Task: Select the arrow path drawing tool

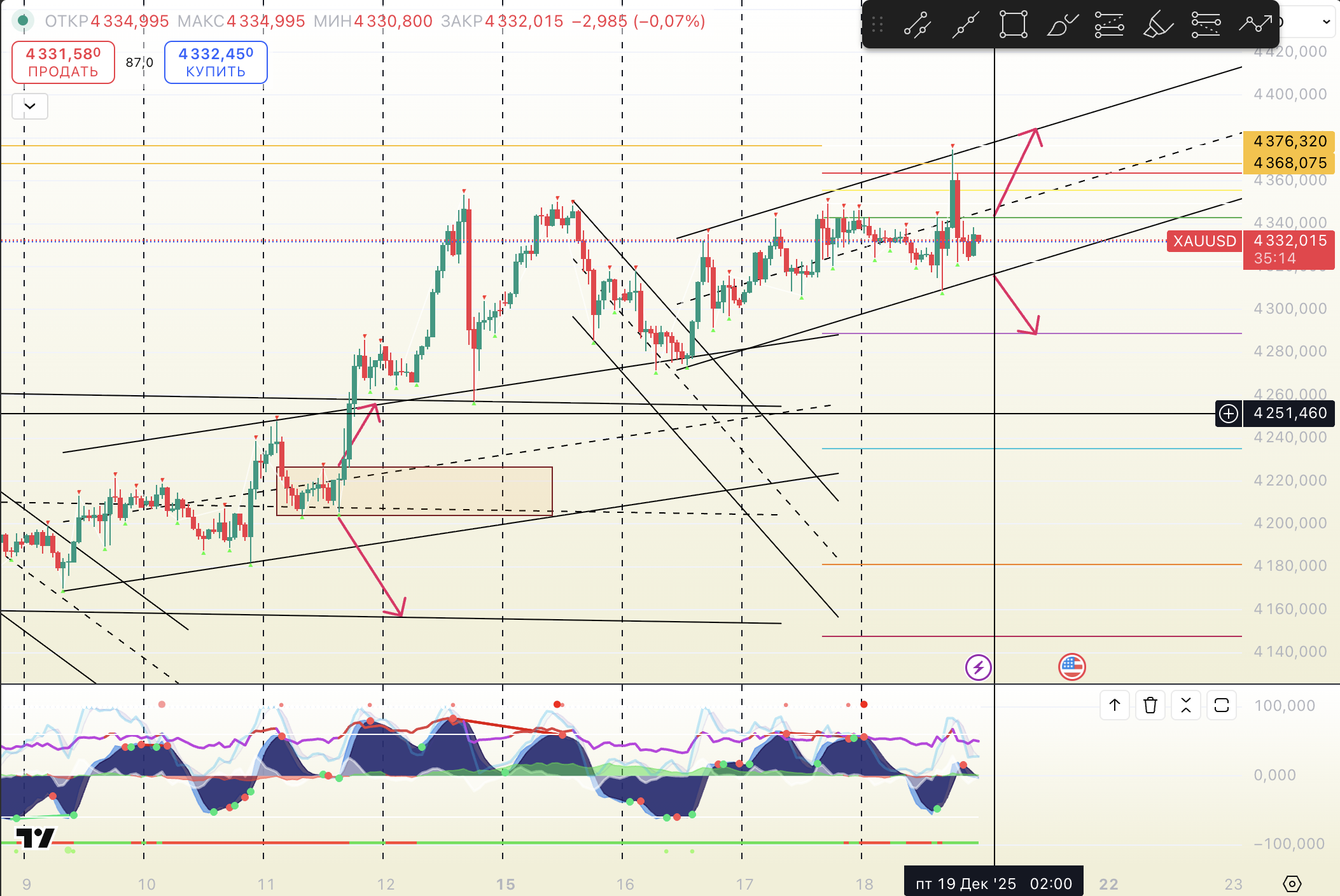Action: point(1255,25)
